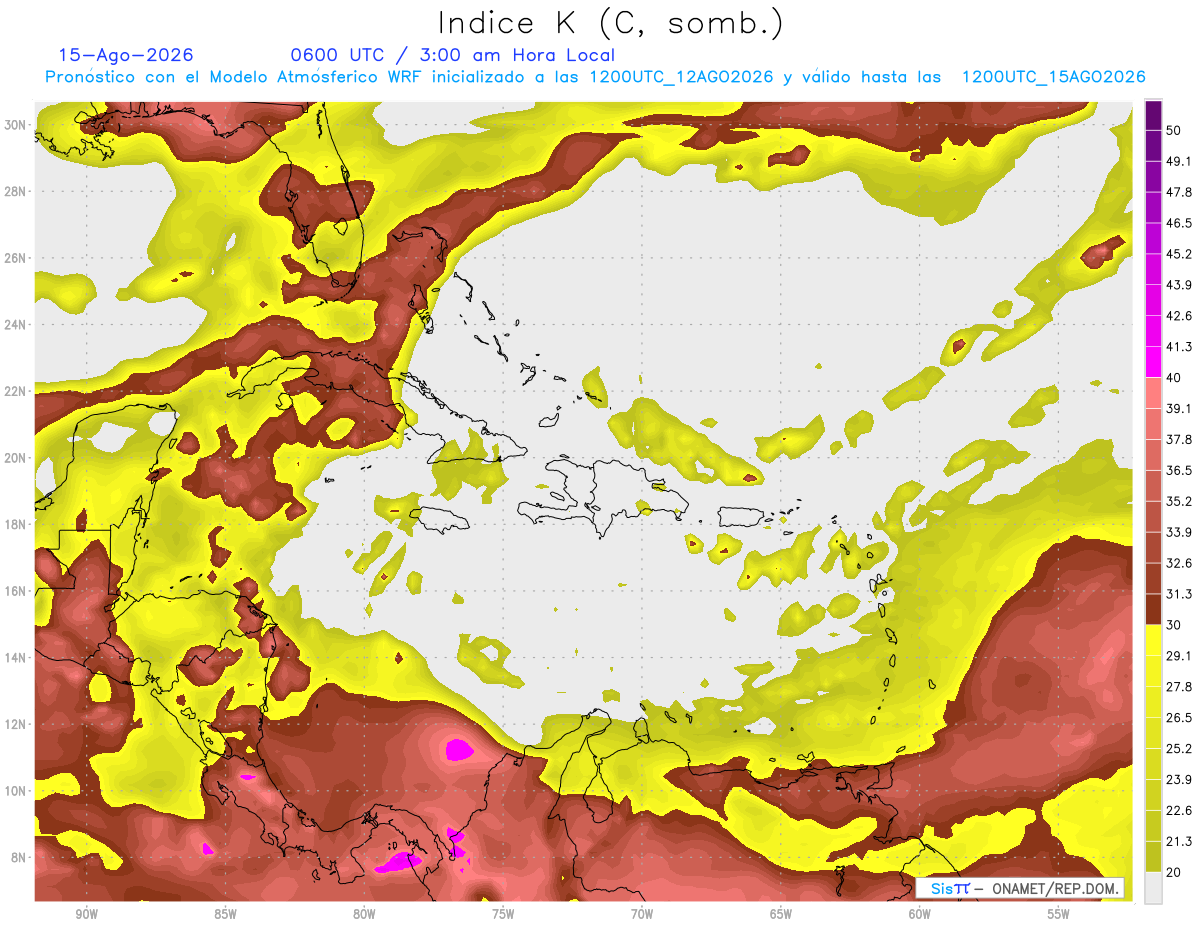Click the colorbar value 43.9
Image resolution: width=1200 pixels, height=927 pixels.
coord(1179,285)
